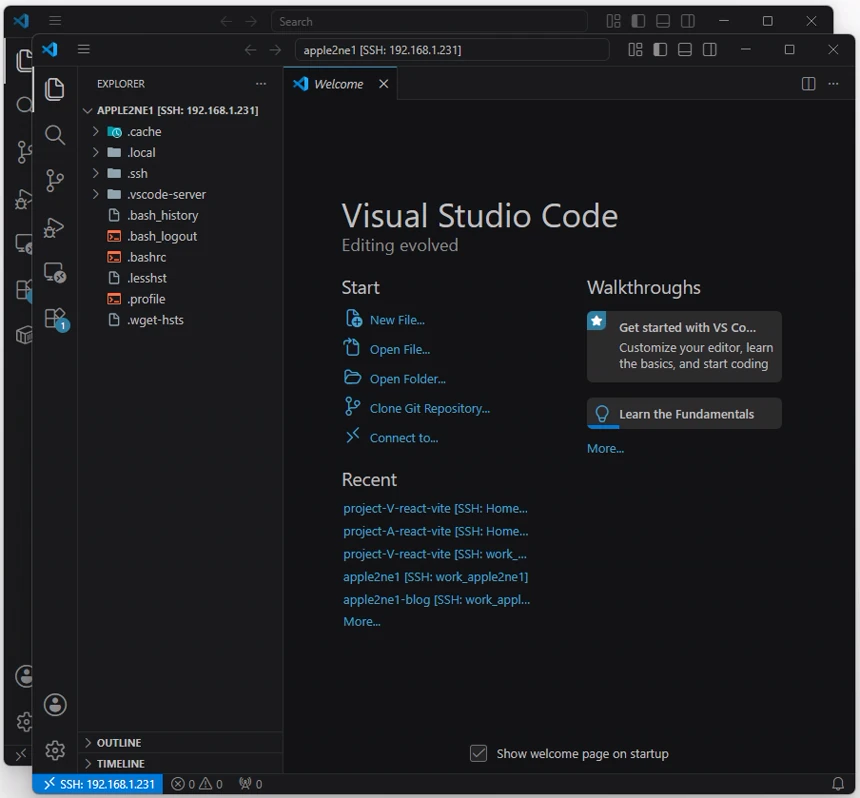This screenshot has width=860, height=798.
Task: Toggle Show welcome page on startup checkbox
Action: click(x=478, y=754)
